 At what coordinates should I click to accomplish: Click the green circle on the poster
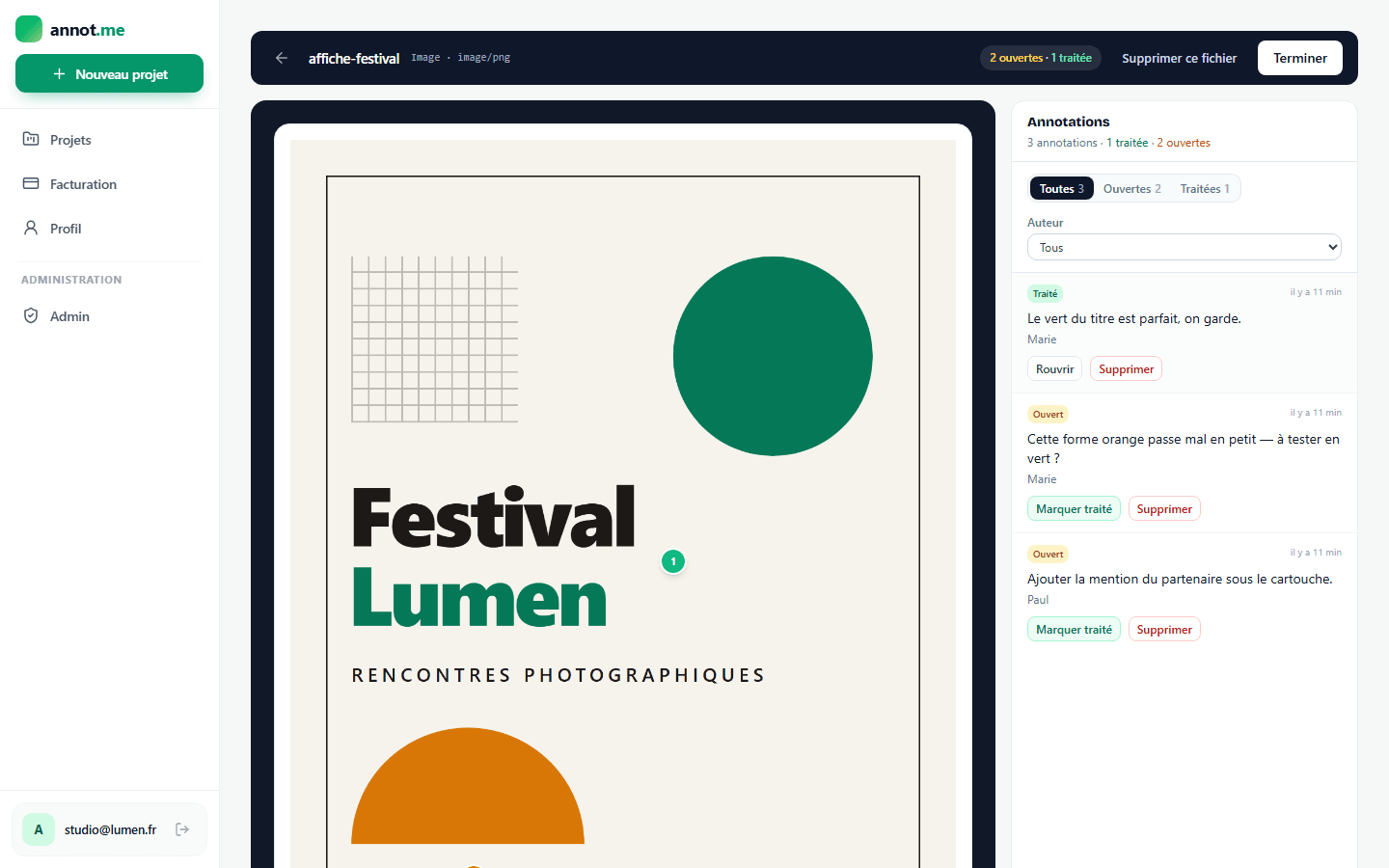(773, 356)
